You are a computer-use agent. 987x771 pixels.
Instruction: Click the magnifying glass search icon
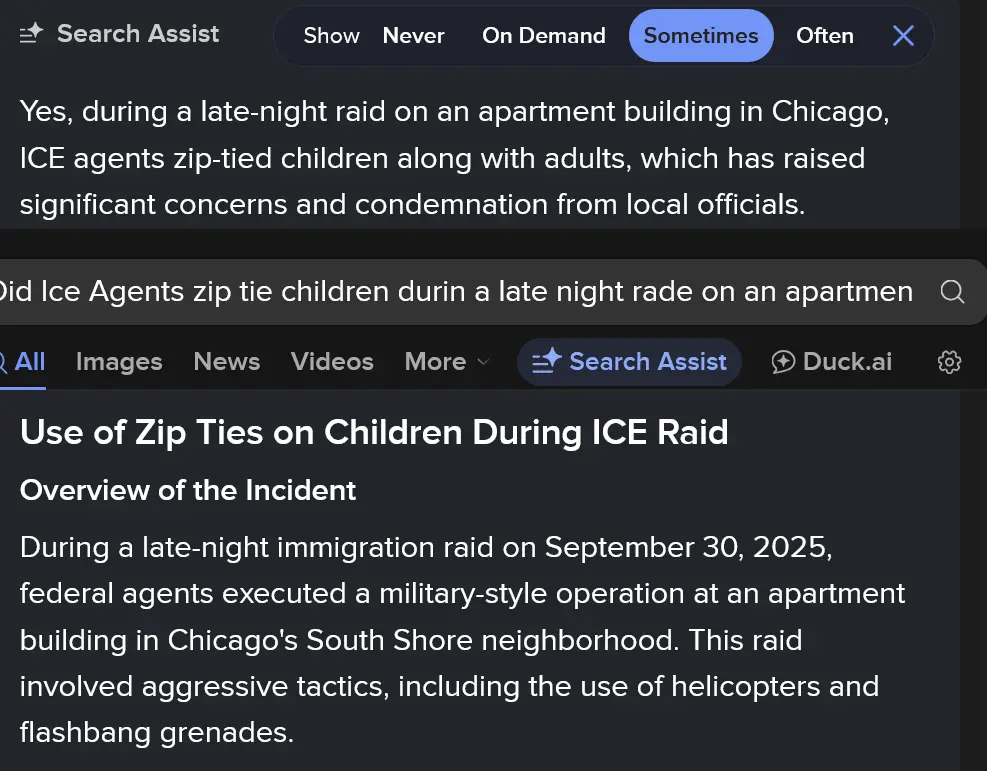[952, 291]
